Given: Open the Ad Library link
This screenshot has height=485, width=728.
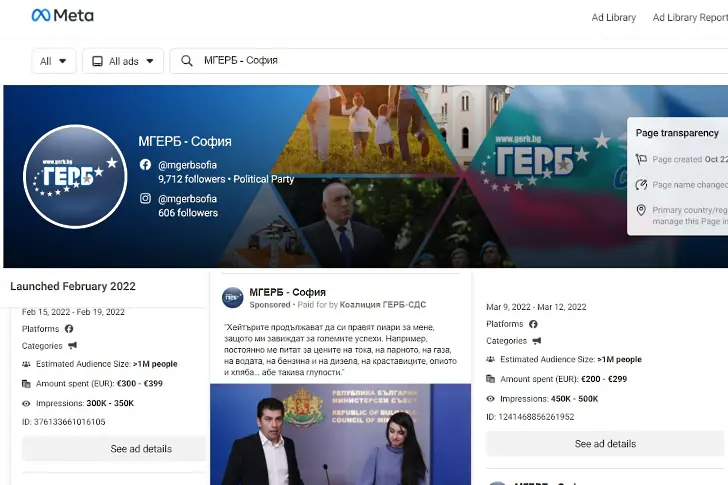Looking at the screenshot, I should pyautogui.click(x=613, y=18).
